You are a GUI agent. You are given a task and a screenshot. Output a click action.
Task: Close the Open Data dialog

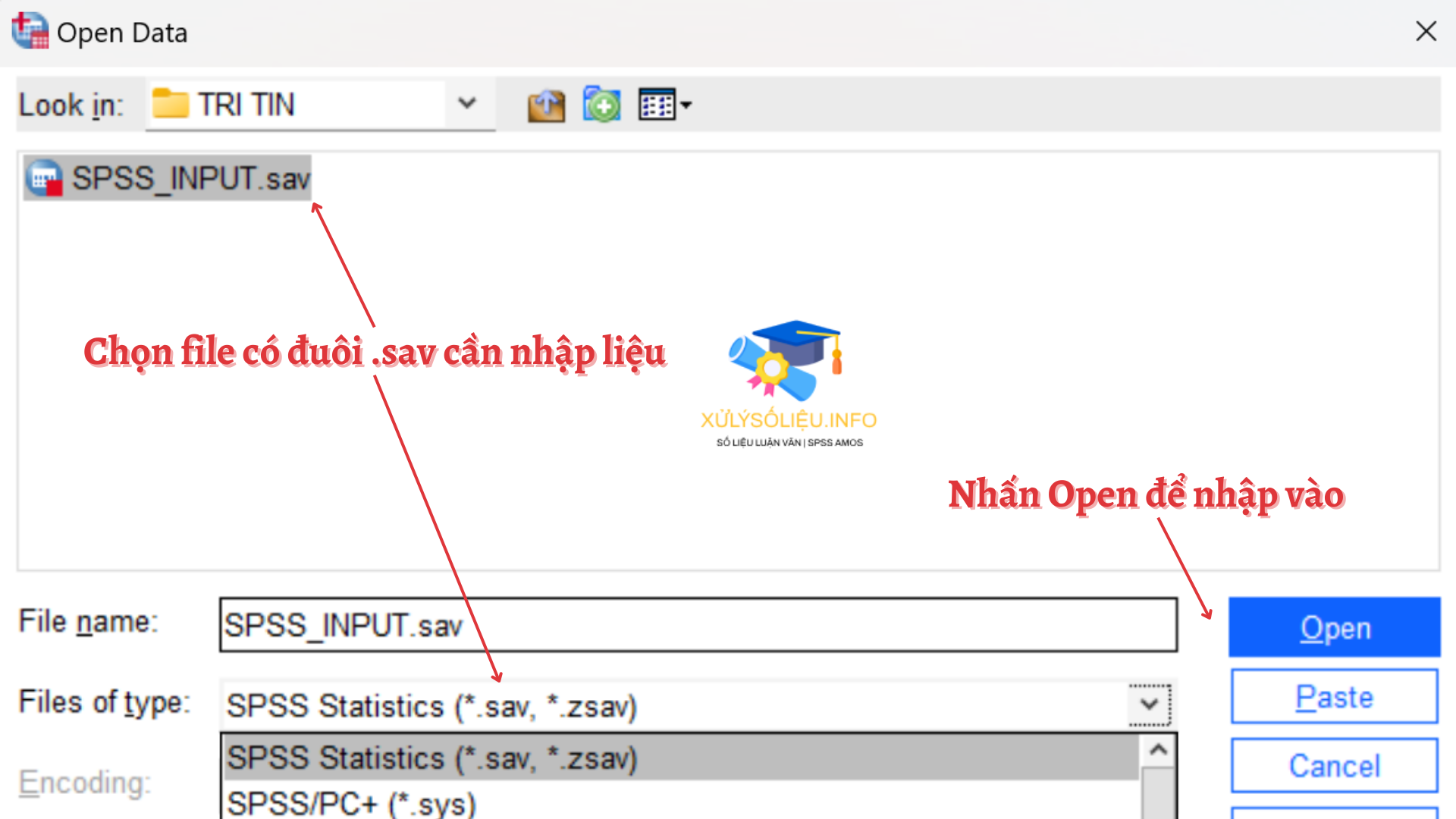click(x=1426, y=32)
